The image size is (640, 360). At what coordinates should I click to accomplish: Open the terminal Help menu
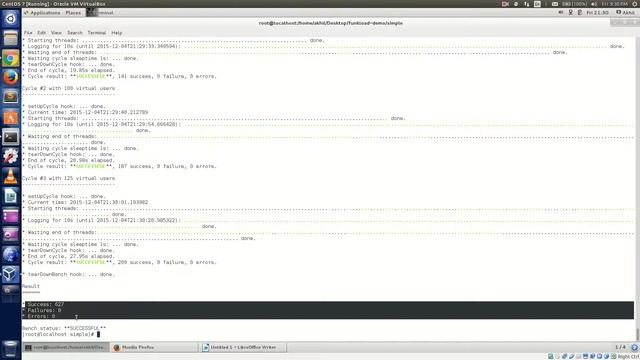tap(117, 33)
